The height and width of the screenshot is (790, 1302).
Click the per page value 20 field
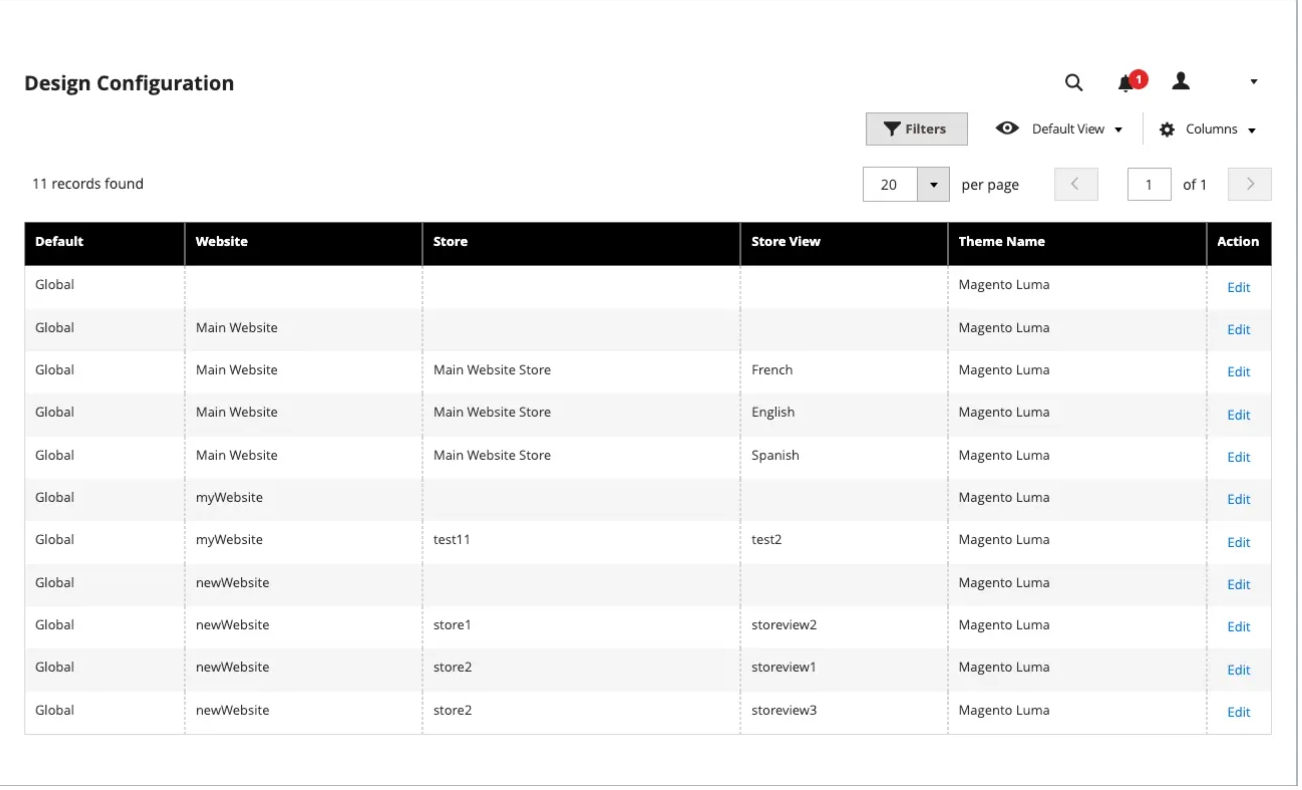(x=890, y=185)
